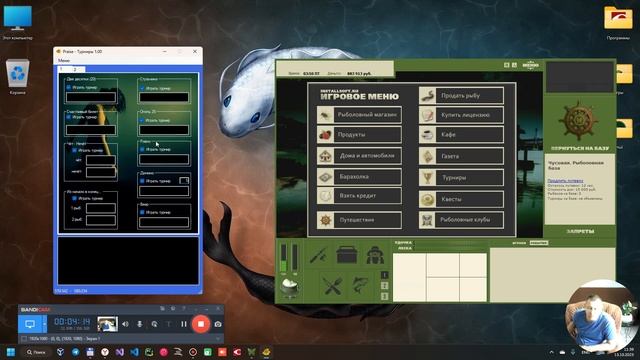Select rod slot 1 in the game panel
The width and height of the screenshot is (640, 360).
click(x=384, y=275)
